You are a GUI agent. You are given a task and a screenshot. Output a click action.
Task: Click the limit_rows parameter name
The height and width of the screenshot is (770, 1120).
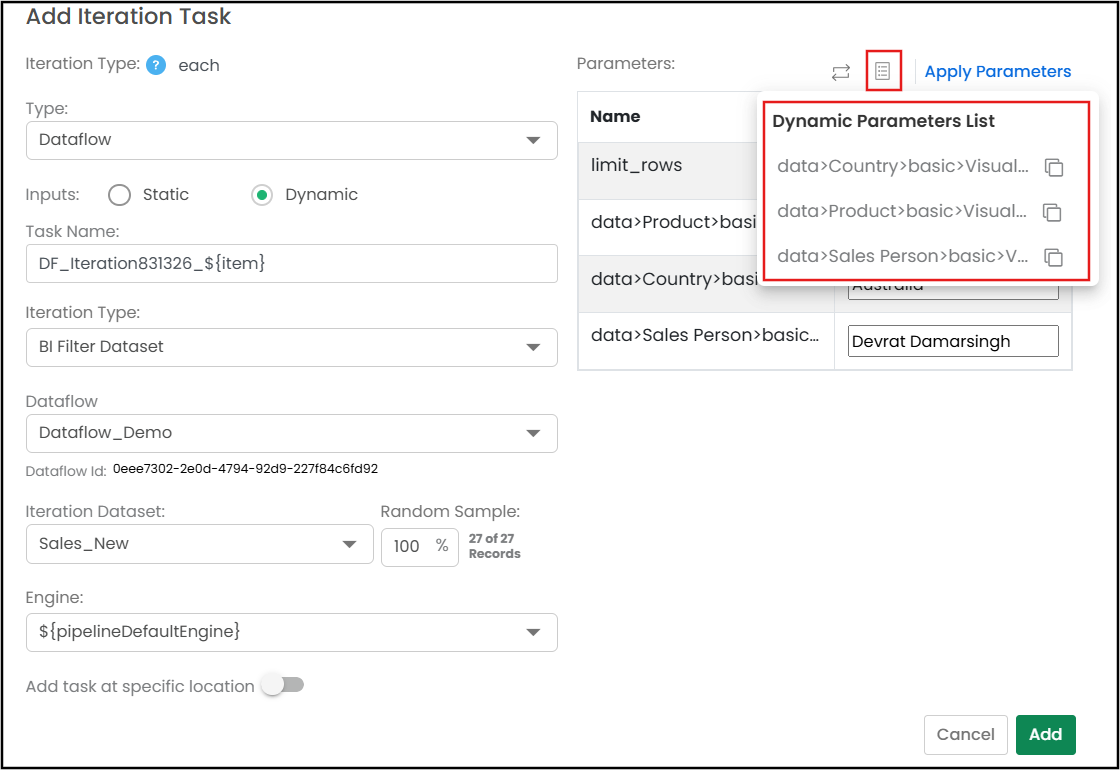(636, 165)
